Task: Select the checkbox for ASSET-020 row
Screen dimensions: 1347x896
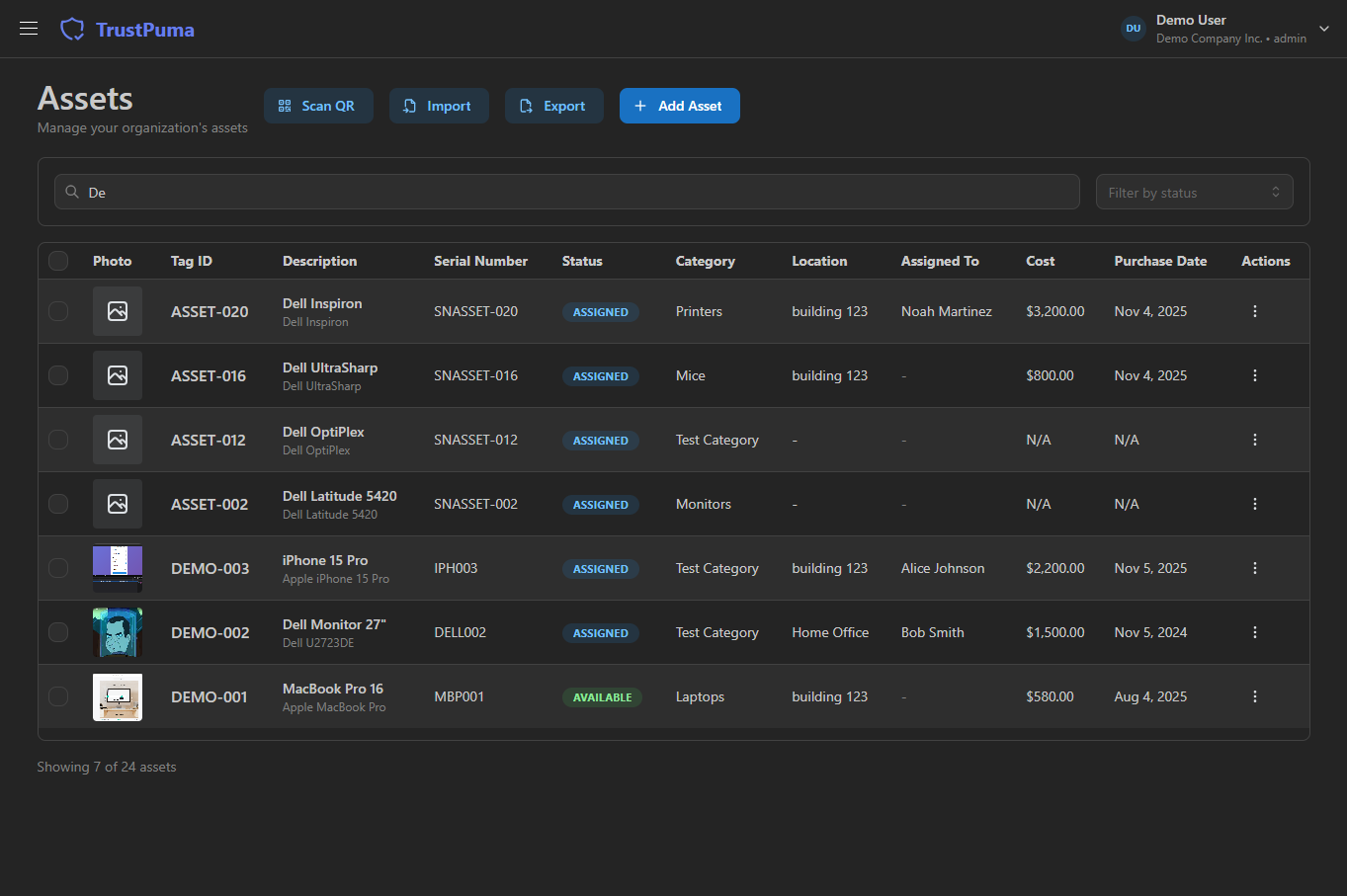Action: pyautogui.click(x=57, y=310)
